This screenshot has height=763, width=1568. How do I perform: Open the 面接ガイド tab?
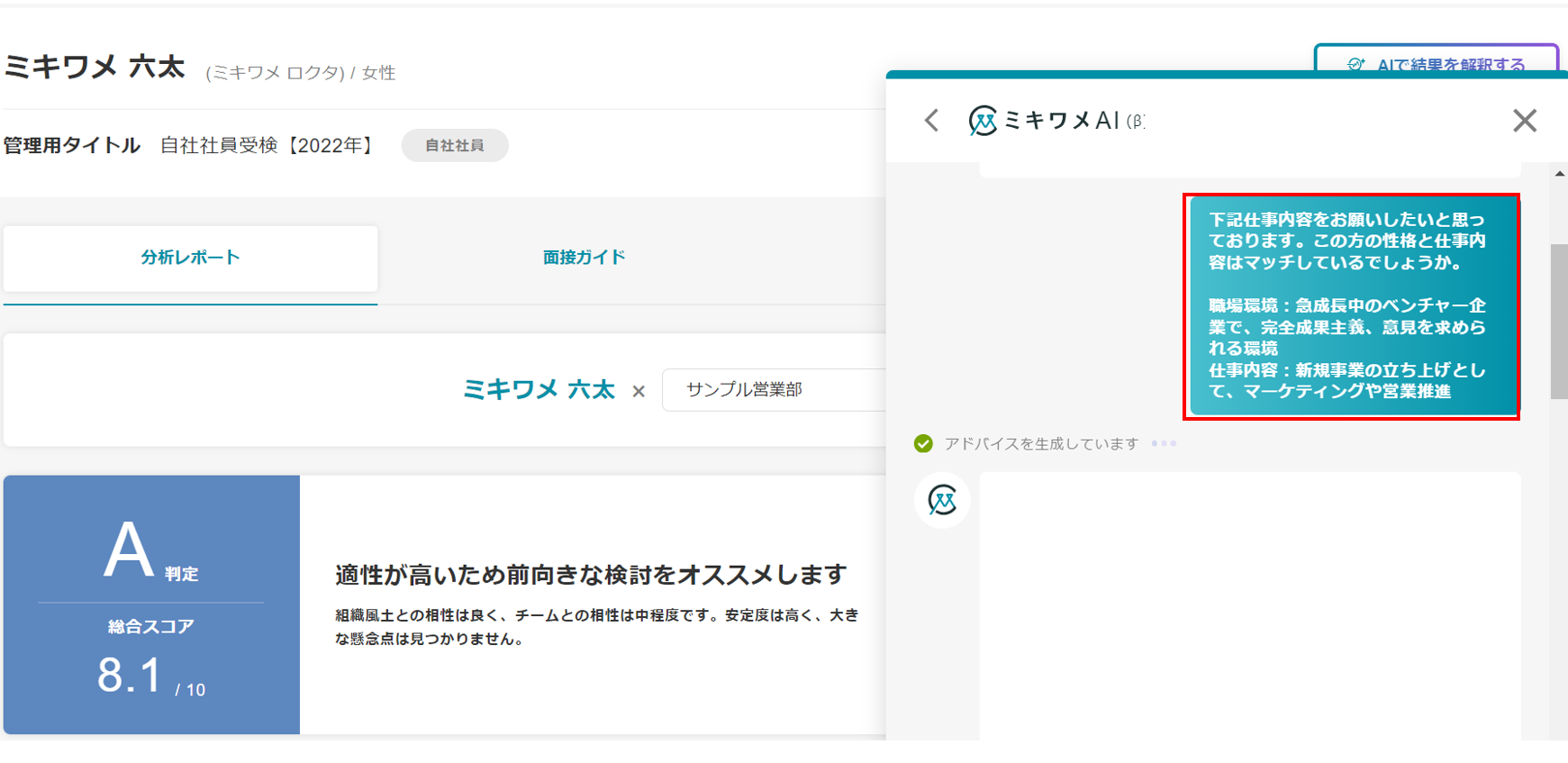[x=584, y=258]
